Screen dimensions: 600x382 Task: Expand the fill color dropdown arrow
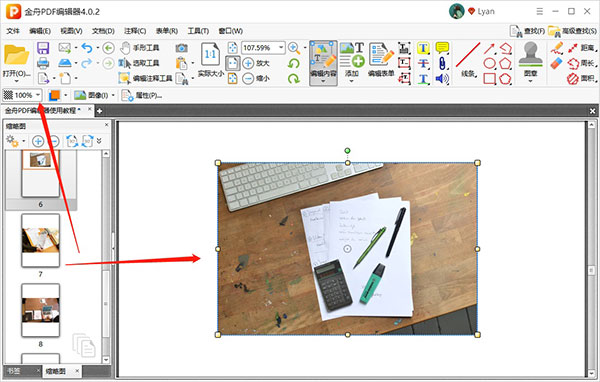click(x=66, y=95)
